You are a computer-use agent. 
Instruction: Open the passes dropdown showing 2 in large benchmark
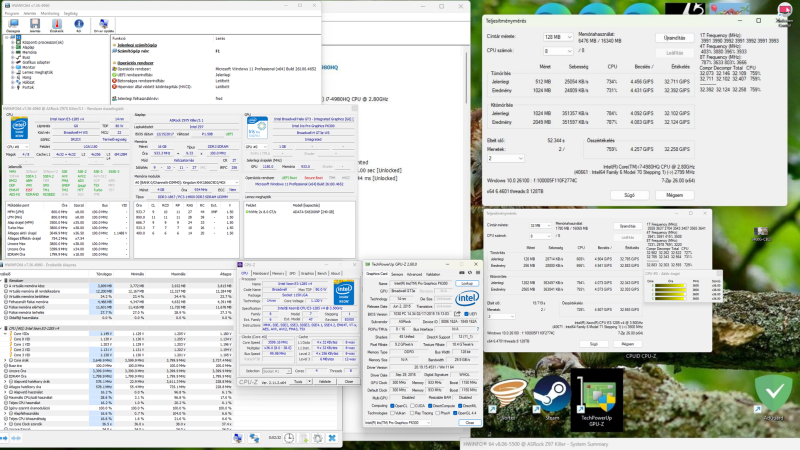point(505,158)
